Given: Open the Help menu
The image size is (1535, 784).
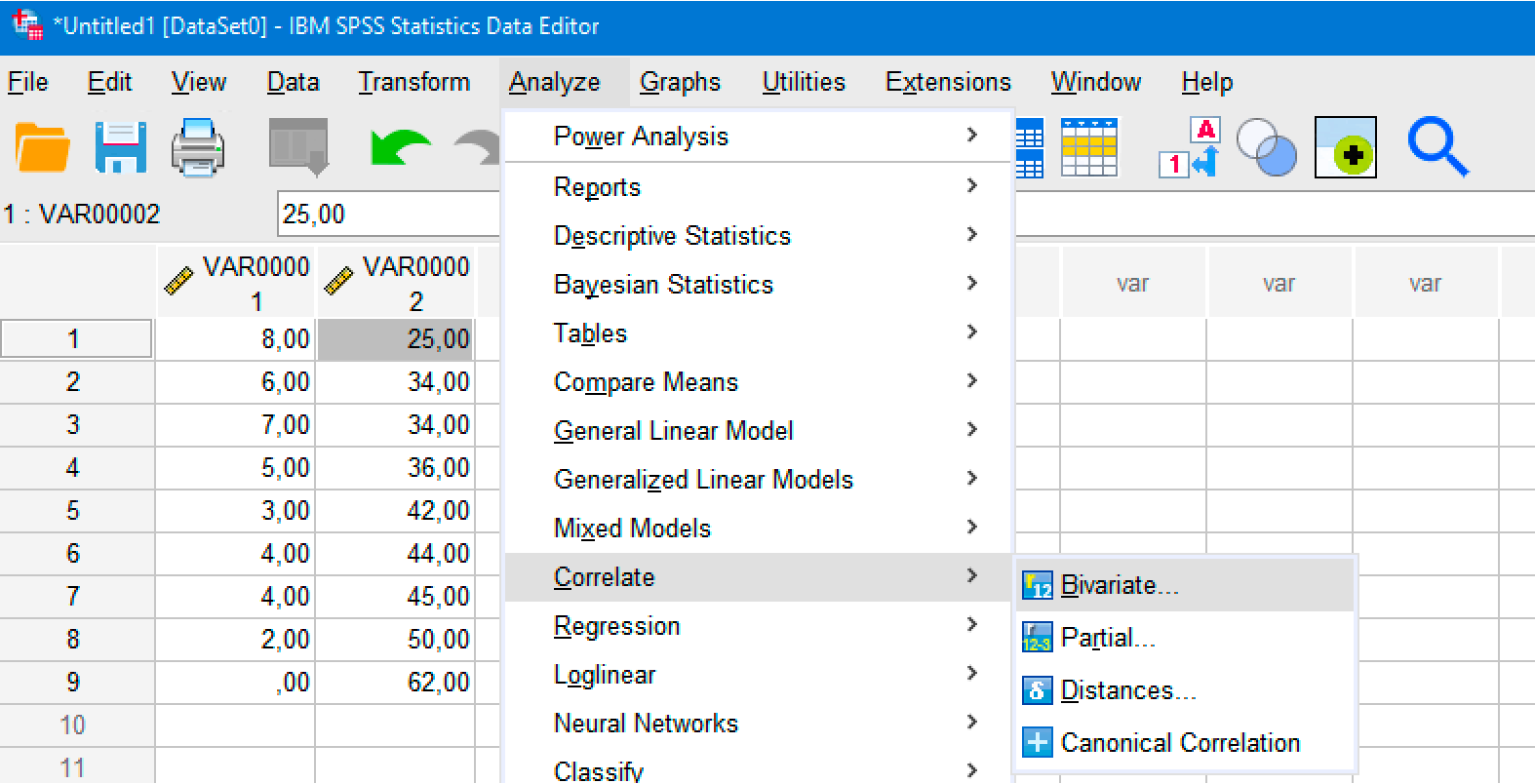Looking at the screenshot, I should [1206, 82].
